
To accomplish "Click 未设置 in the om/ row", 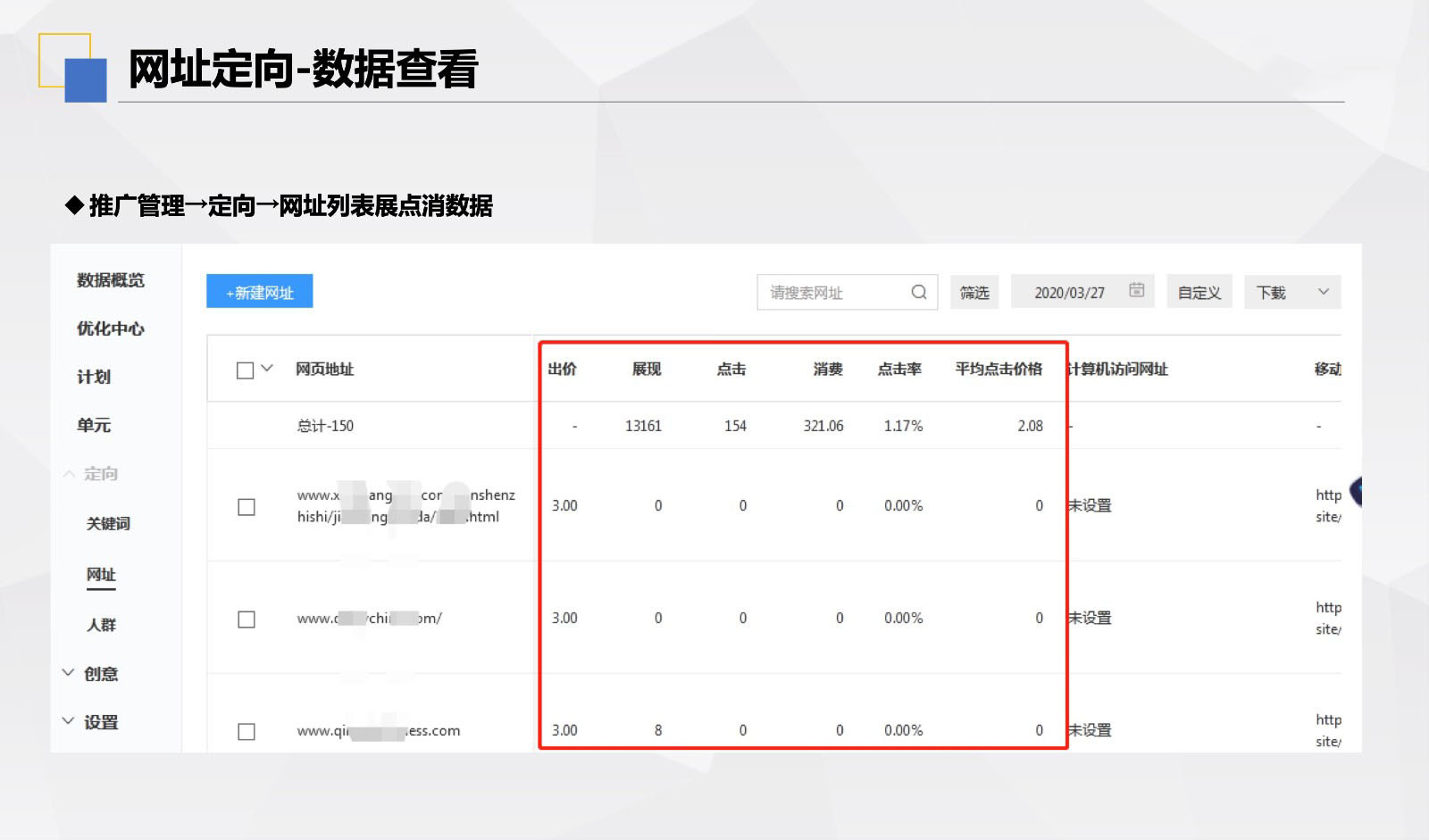I will click(1090, 618).
